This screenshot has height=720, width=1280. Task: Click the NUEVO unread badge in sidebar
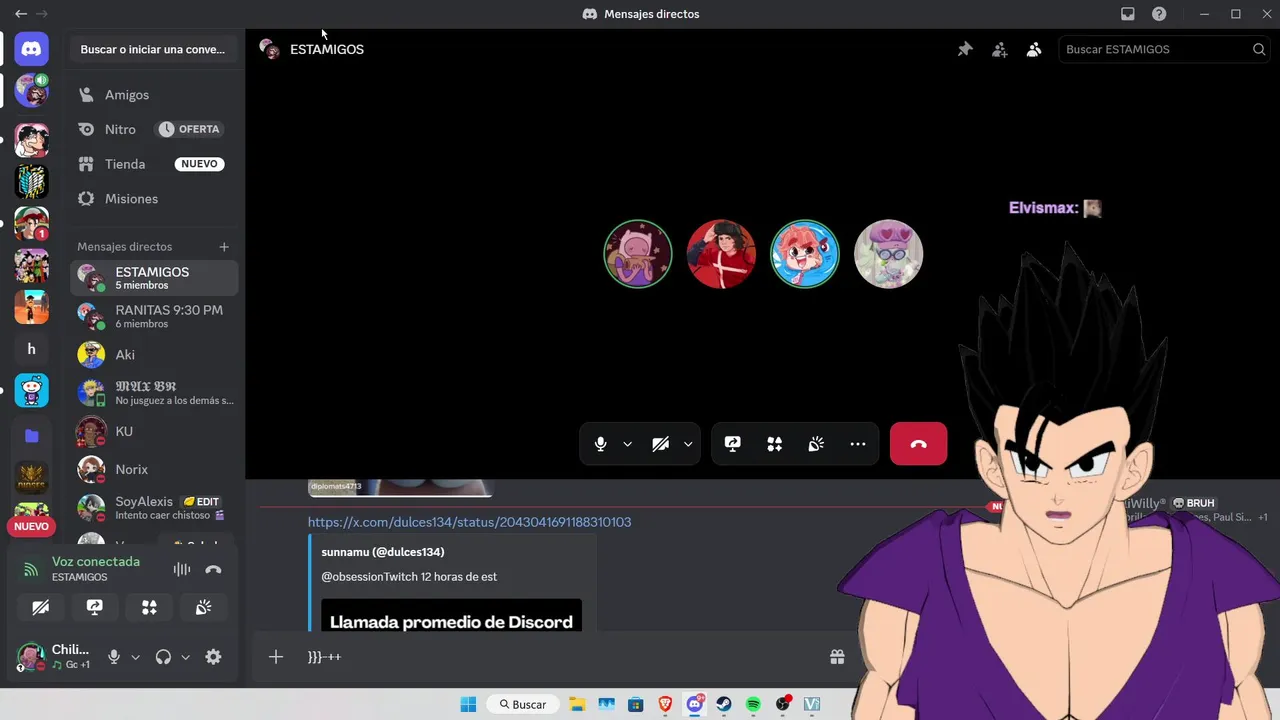pos(31,526)
